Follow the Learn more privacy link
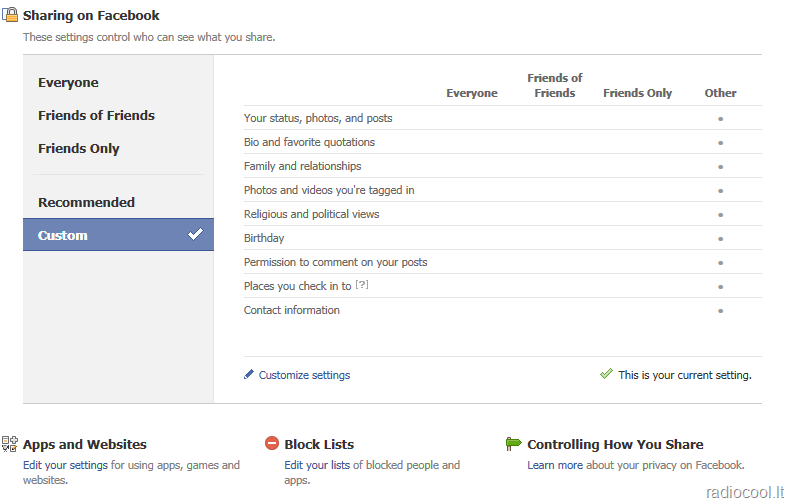 (555, 465)
